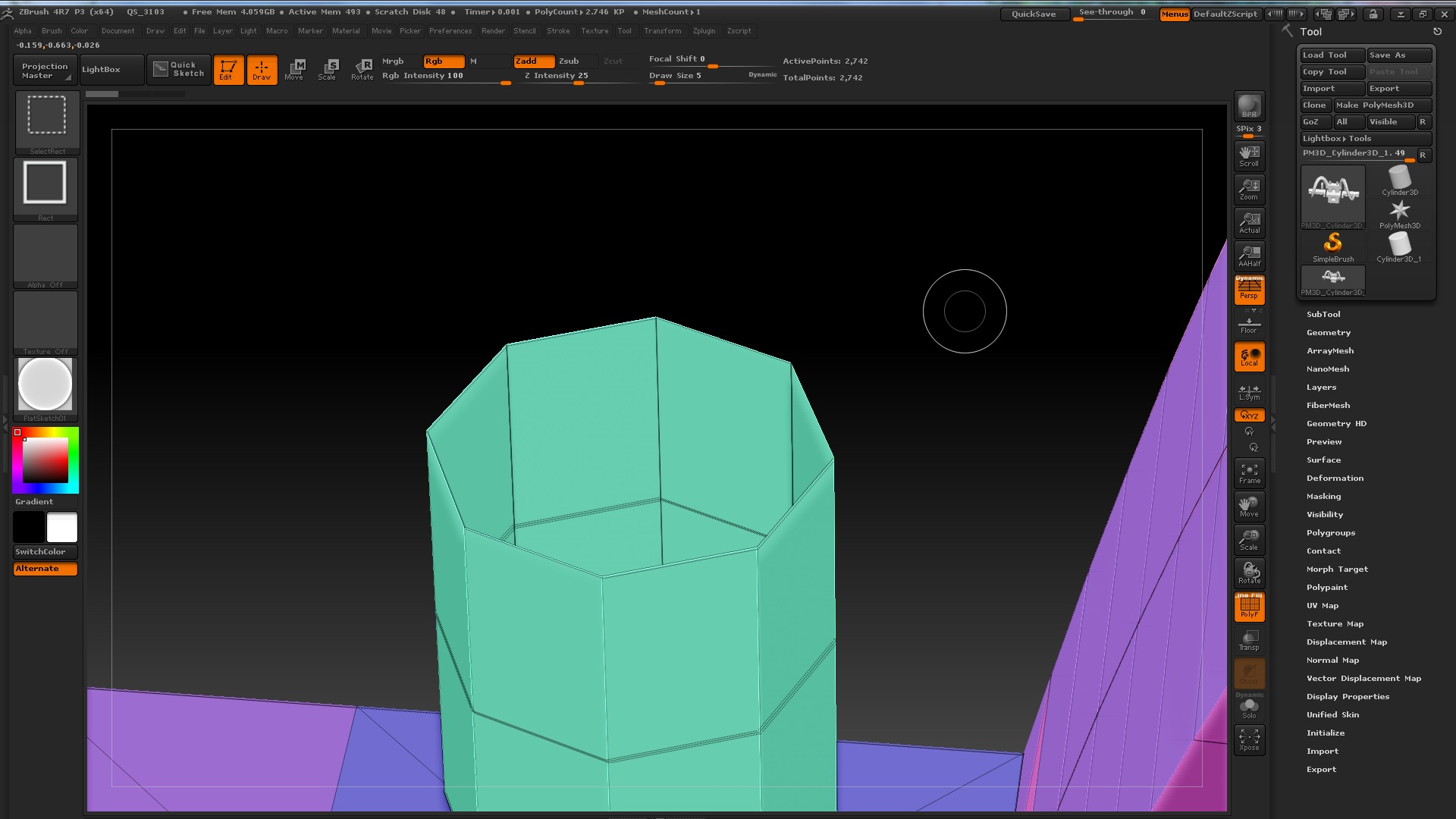Expand the SubTool palette section

pos(1323,314)
